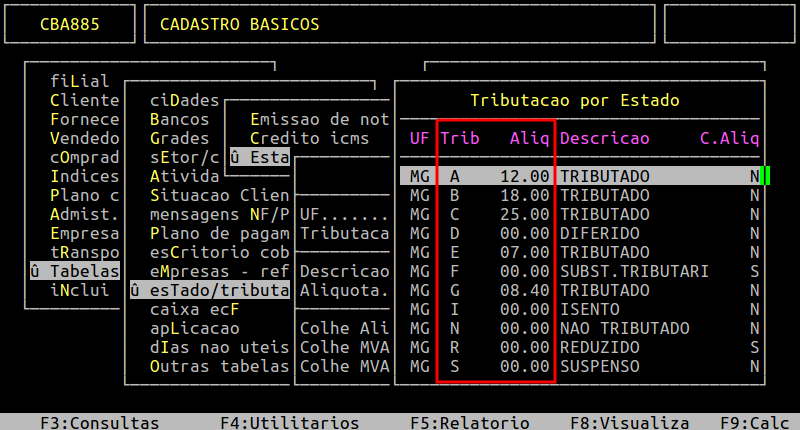Click the Trib column header

click(x=460, y=138)
